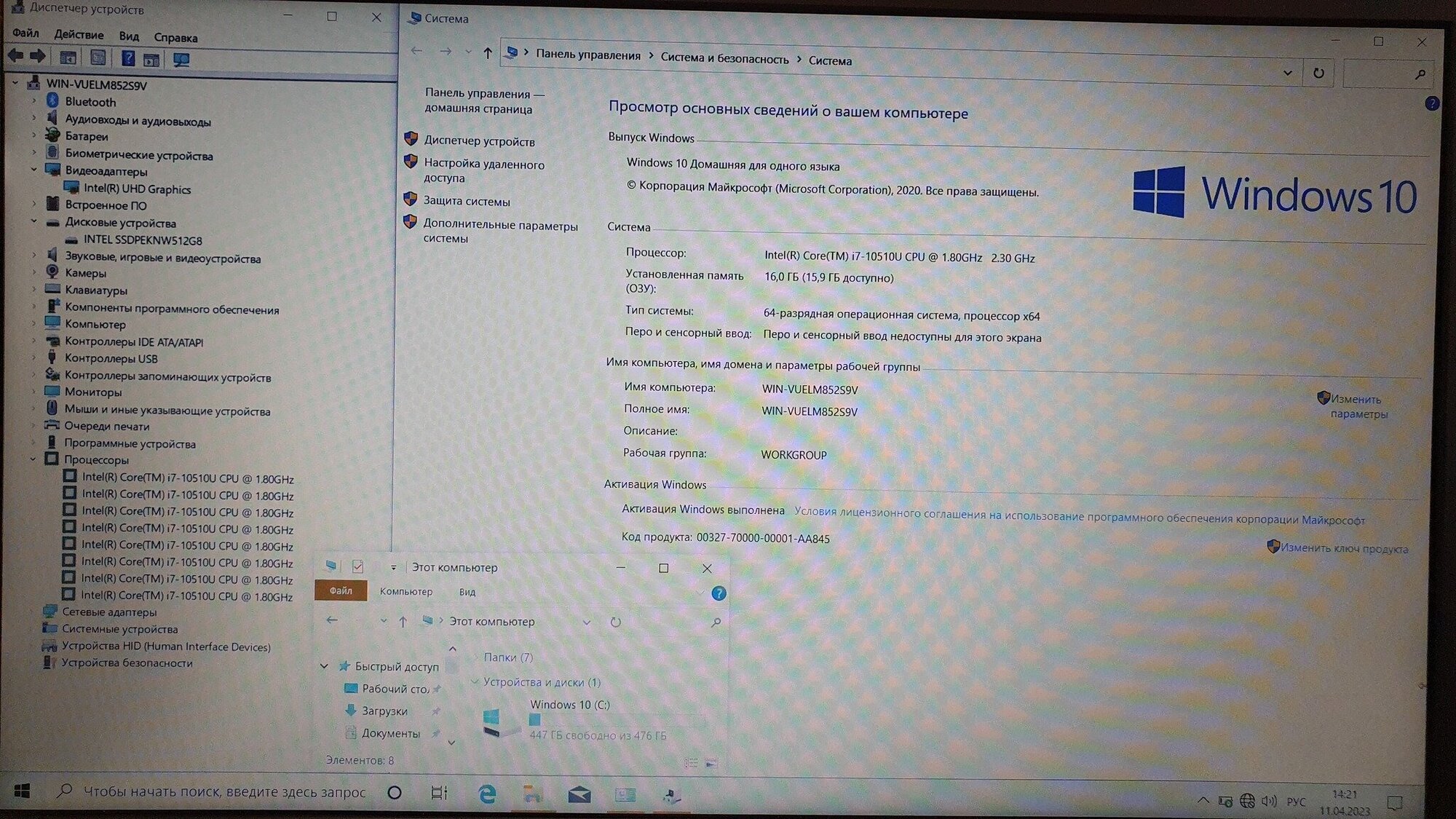Collapse the Быстрый доступ navigation group
The image size is (1456, 819).
coord(324,666)
